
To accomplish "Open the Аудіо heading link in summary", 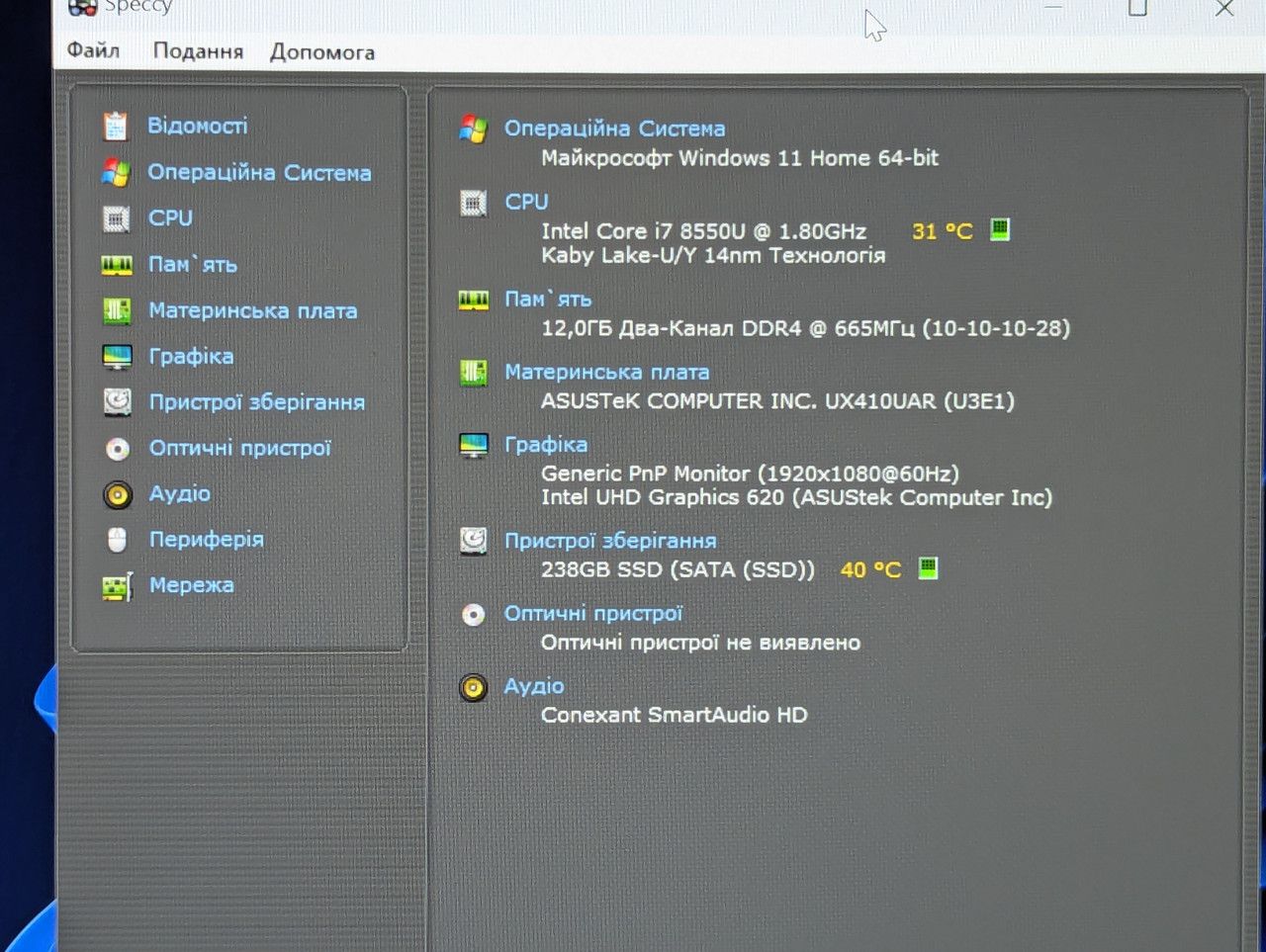I will tap(534, 686).
